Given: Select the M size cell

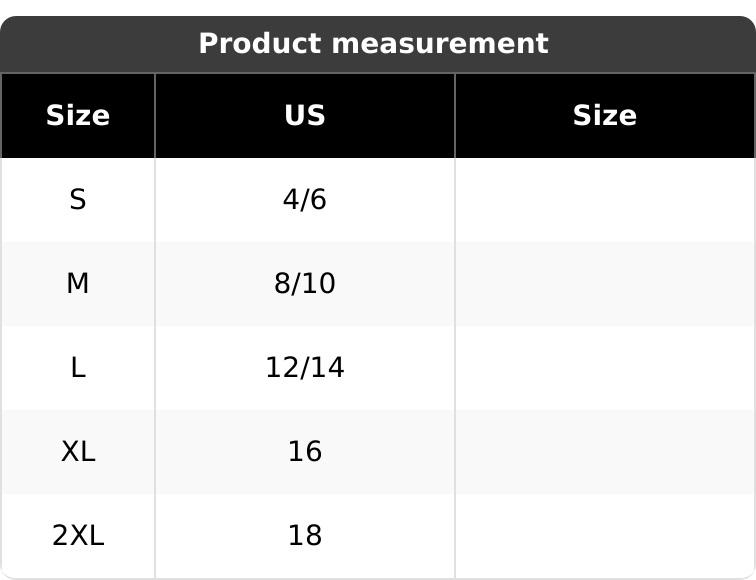Looking at the screenshot, I should (78, 284).
